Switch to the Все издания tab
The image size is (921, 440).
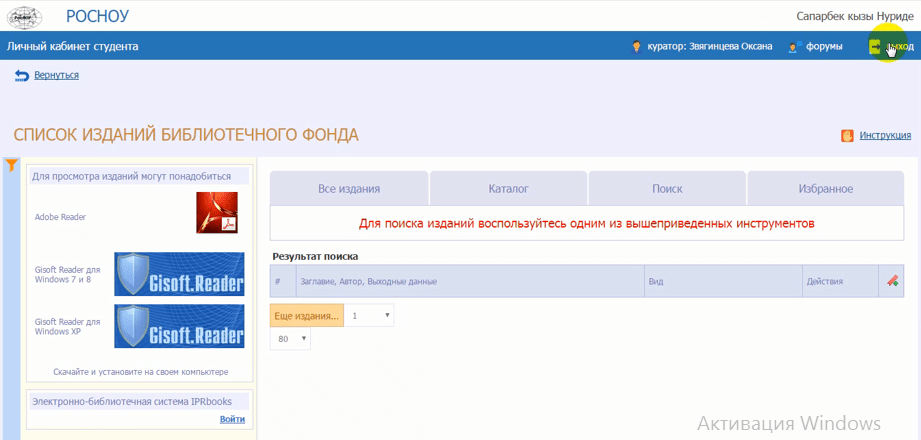pyautogui.click(x=349, y=188)
